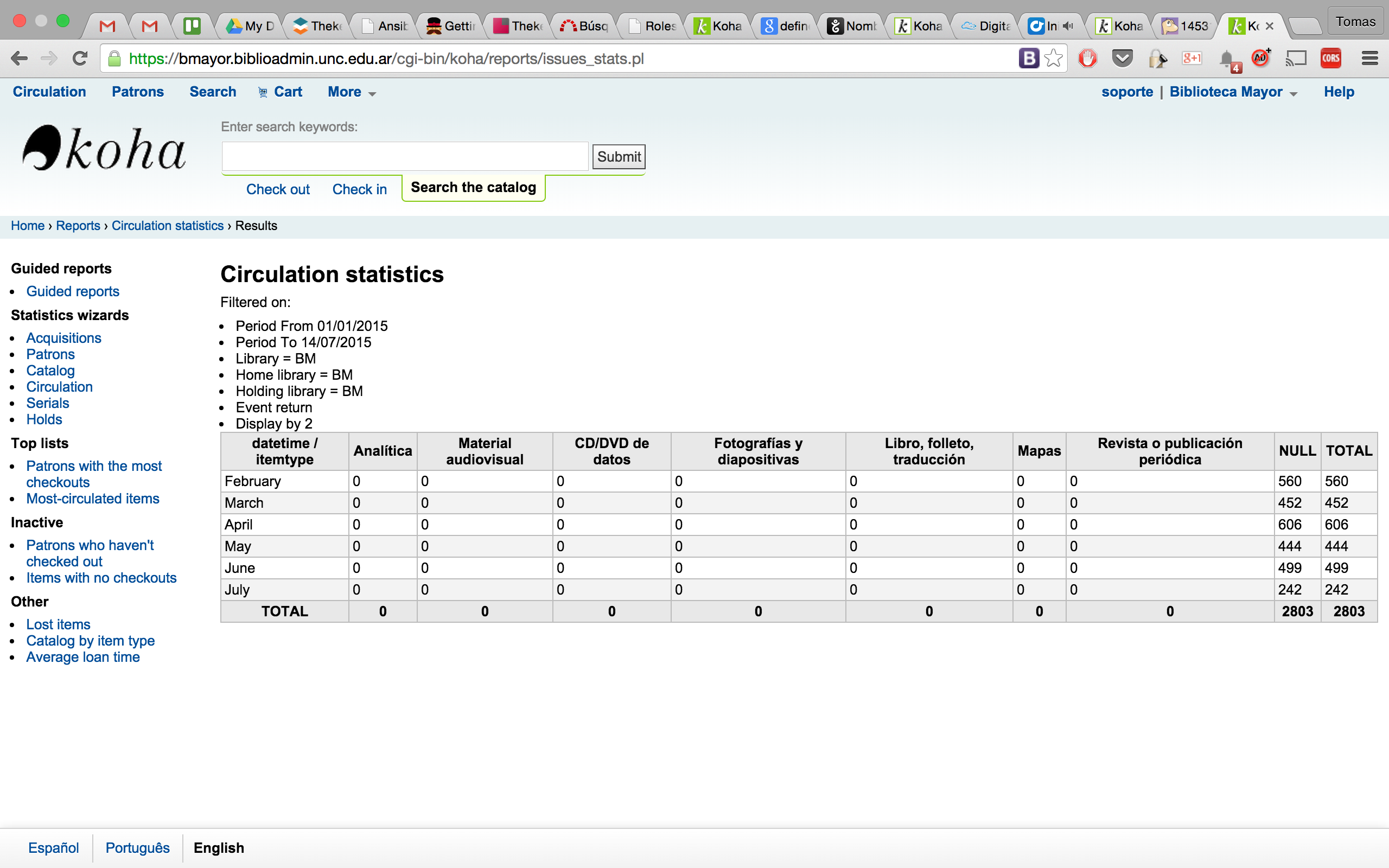Open the Chrome hamburger menu icon
The width and height of the screenshot is (1389, 868).
pos(1369,59)
